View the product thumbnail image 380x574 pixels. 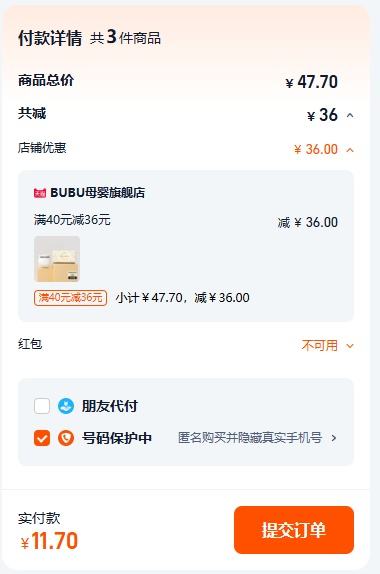pos(57,259)
